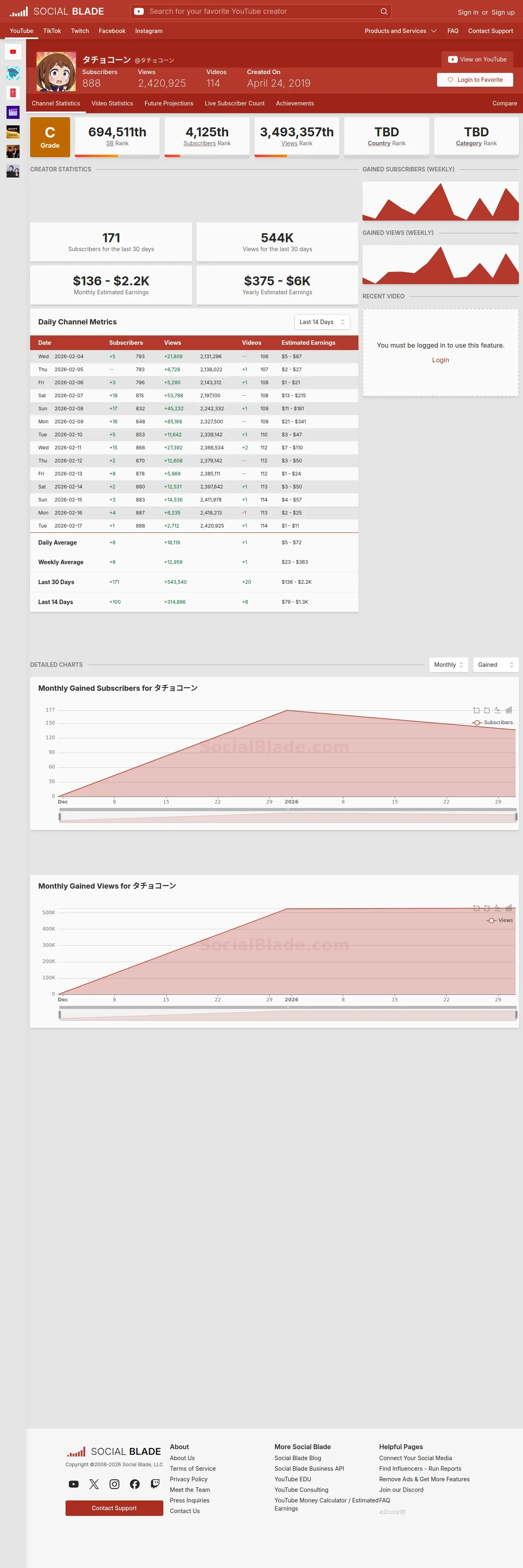Click Sign up at the top

click(x=503, y=12)
